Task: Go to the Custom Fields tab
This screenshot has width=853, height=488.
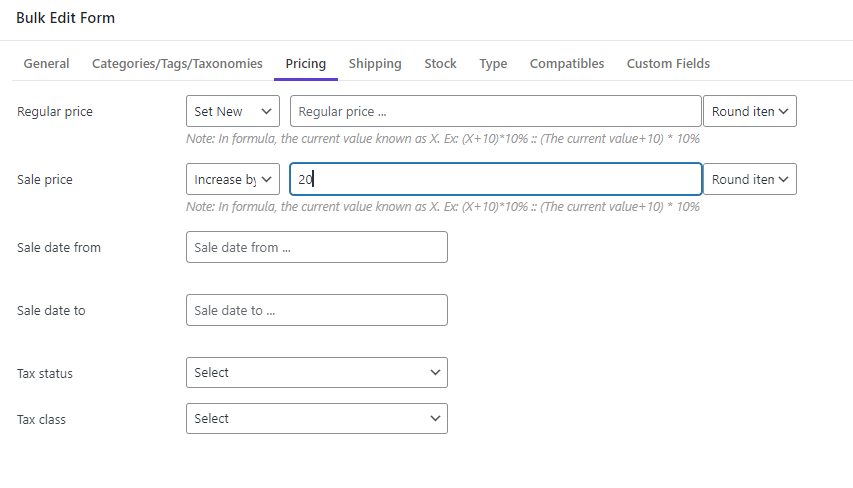Action: pos(668,64)
